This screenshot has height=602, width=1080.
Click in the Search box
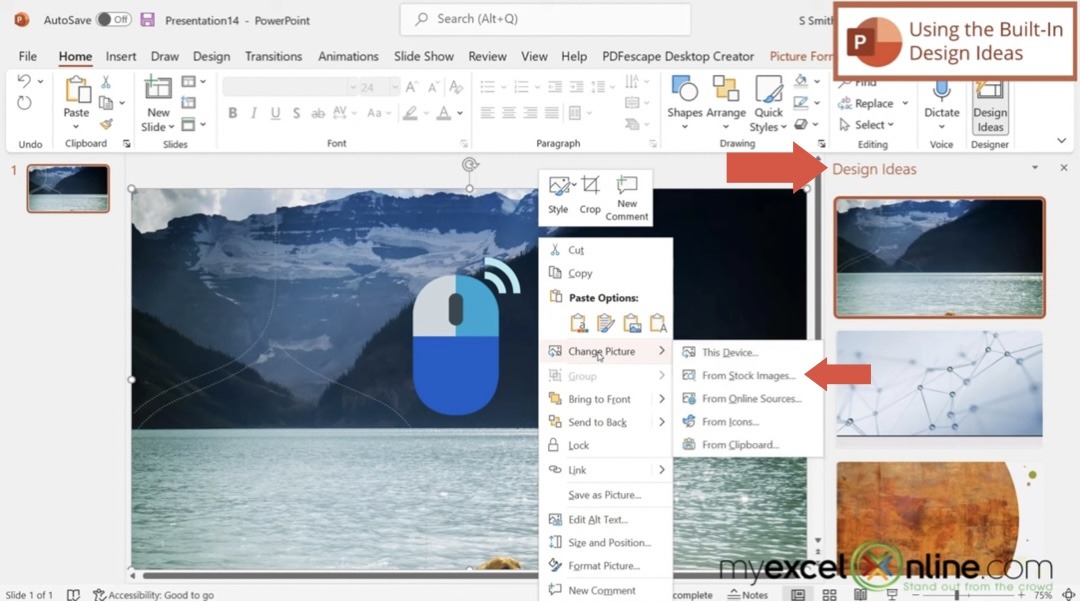[x=545, y=19]
